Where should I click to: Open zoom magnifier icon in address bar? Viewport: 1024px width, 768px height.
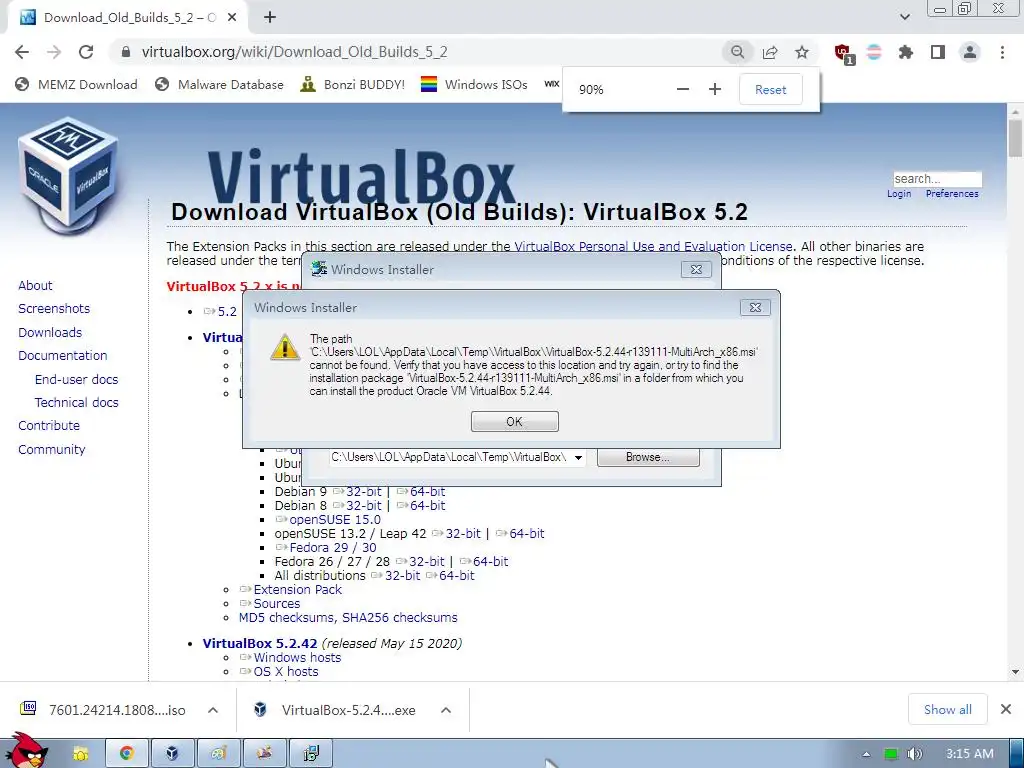737,52
